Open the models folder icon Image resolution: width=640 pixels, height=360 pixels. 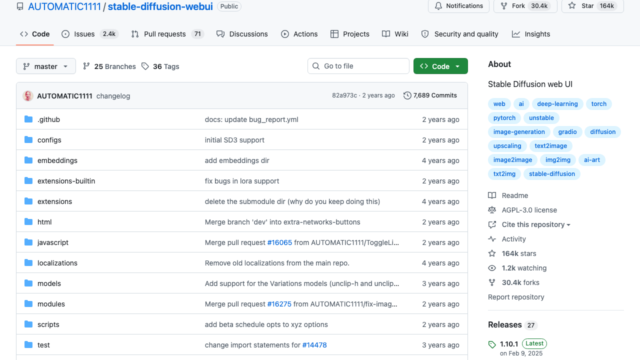pyautogui.click(x=28, y=283)
